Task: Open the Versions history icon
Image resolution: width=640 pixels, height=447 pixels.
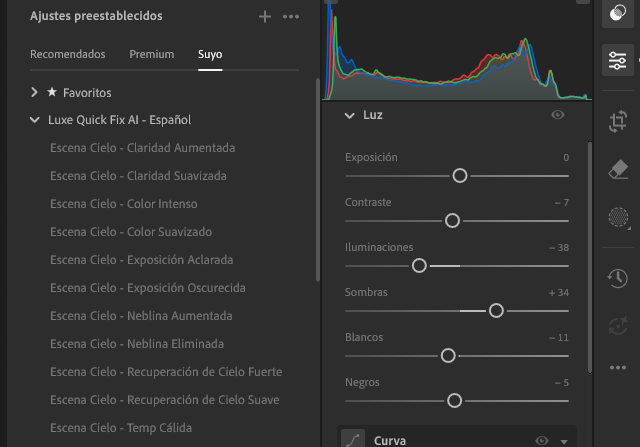Action: point(617,278)
